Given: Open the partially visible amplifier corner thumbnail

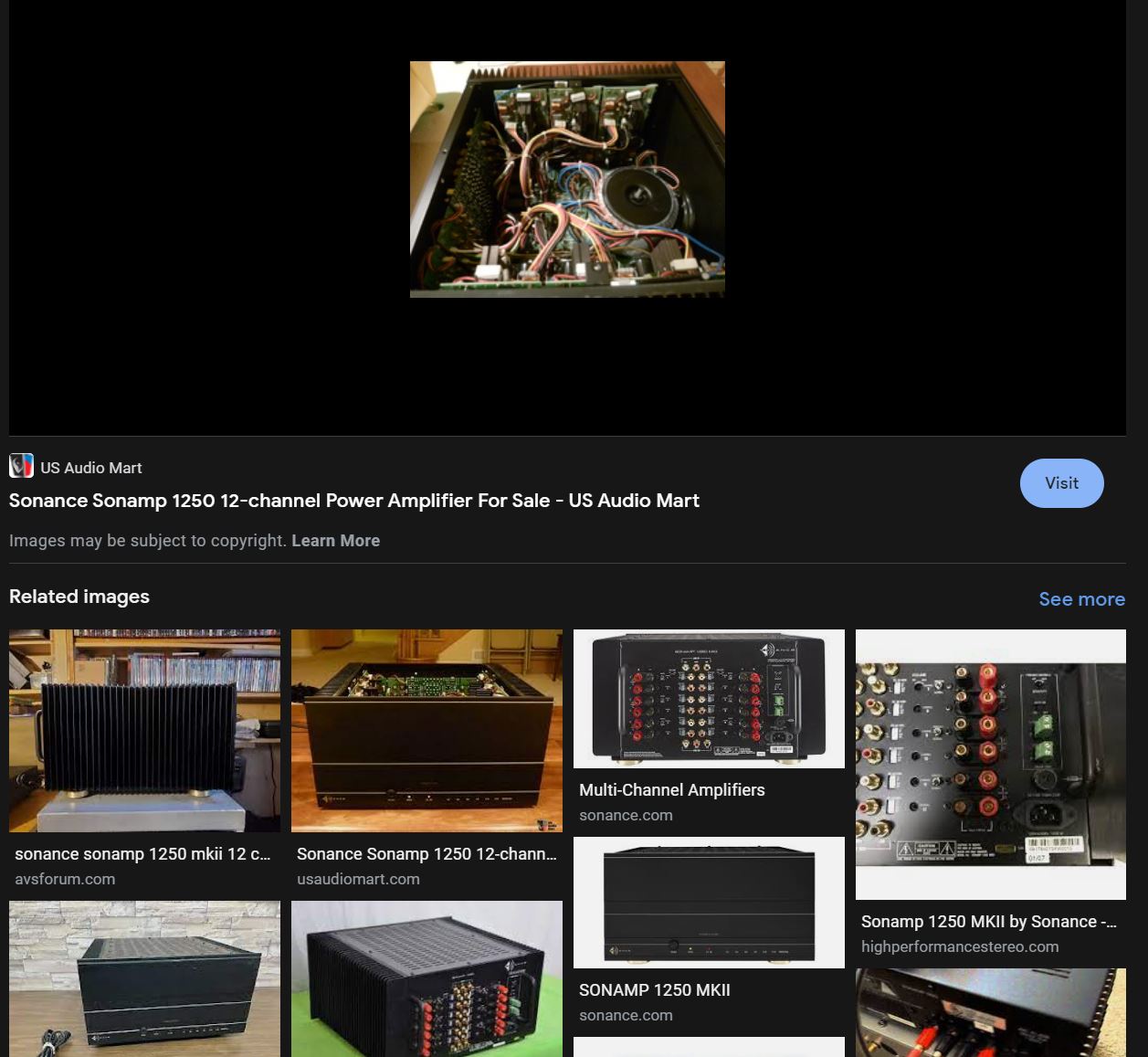Looking at the screenshot, I should pyautogui.click(x=991, y=1012).
